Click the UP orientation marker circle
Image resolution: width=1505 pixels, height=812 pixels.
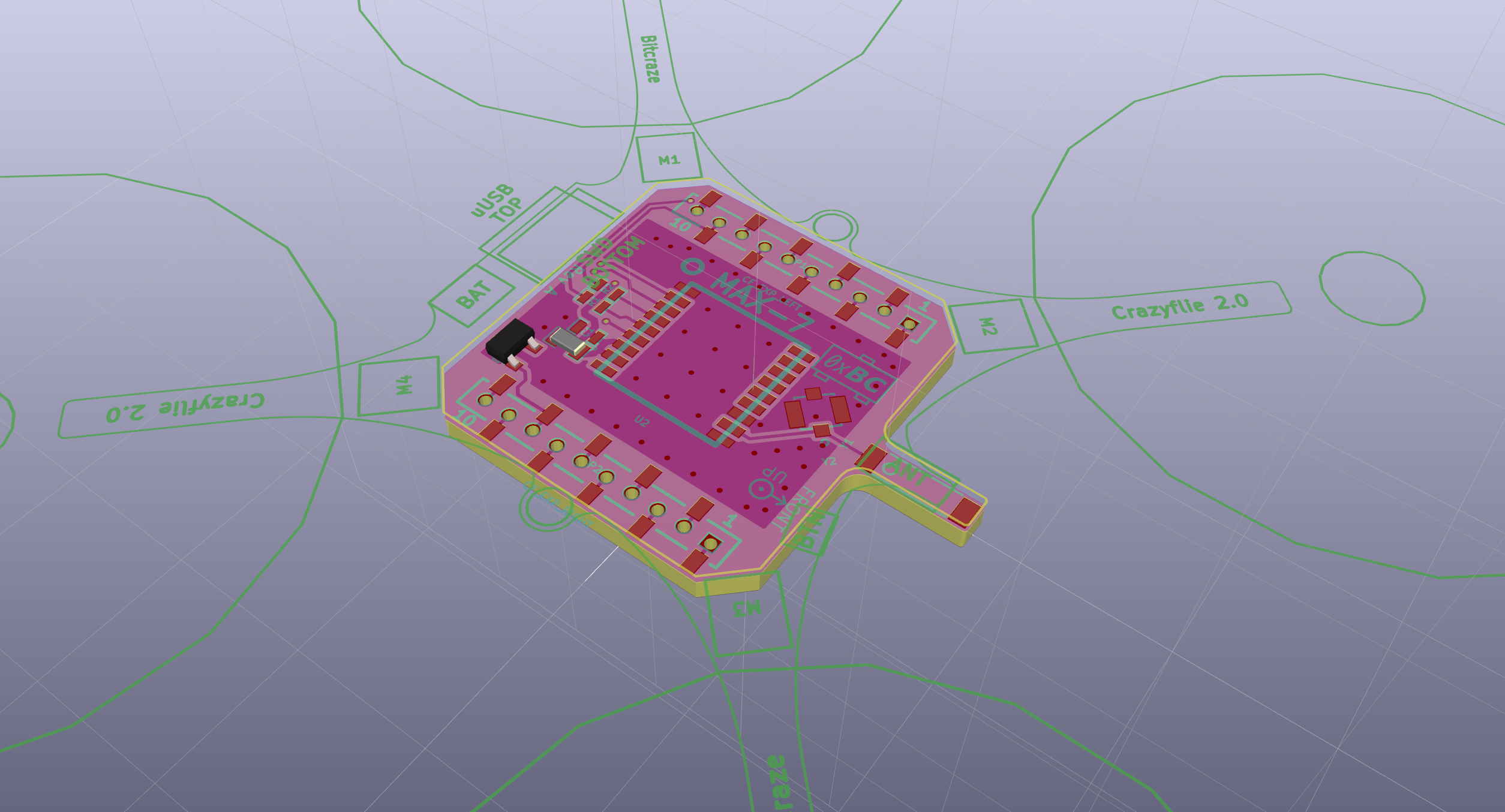761,490
